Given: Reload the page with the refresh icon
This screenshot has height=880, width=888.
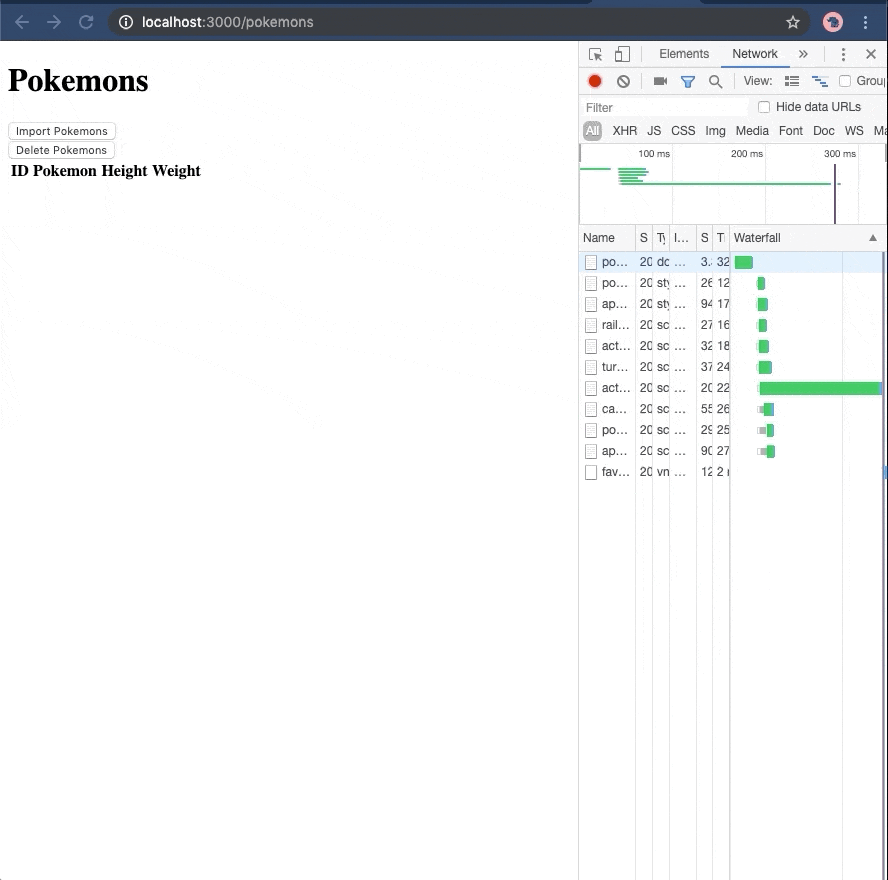Looking at the screenshot, I should click(86, 22).
